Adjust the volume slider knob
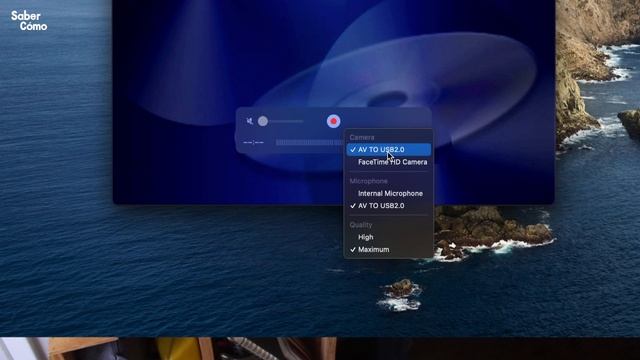The width and height of the screenshot is (640, 360). [x=263, y=121]
